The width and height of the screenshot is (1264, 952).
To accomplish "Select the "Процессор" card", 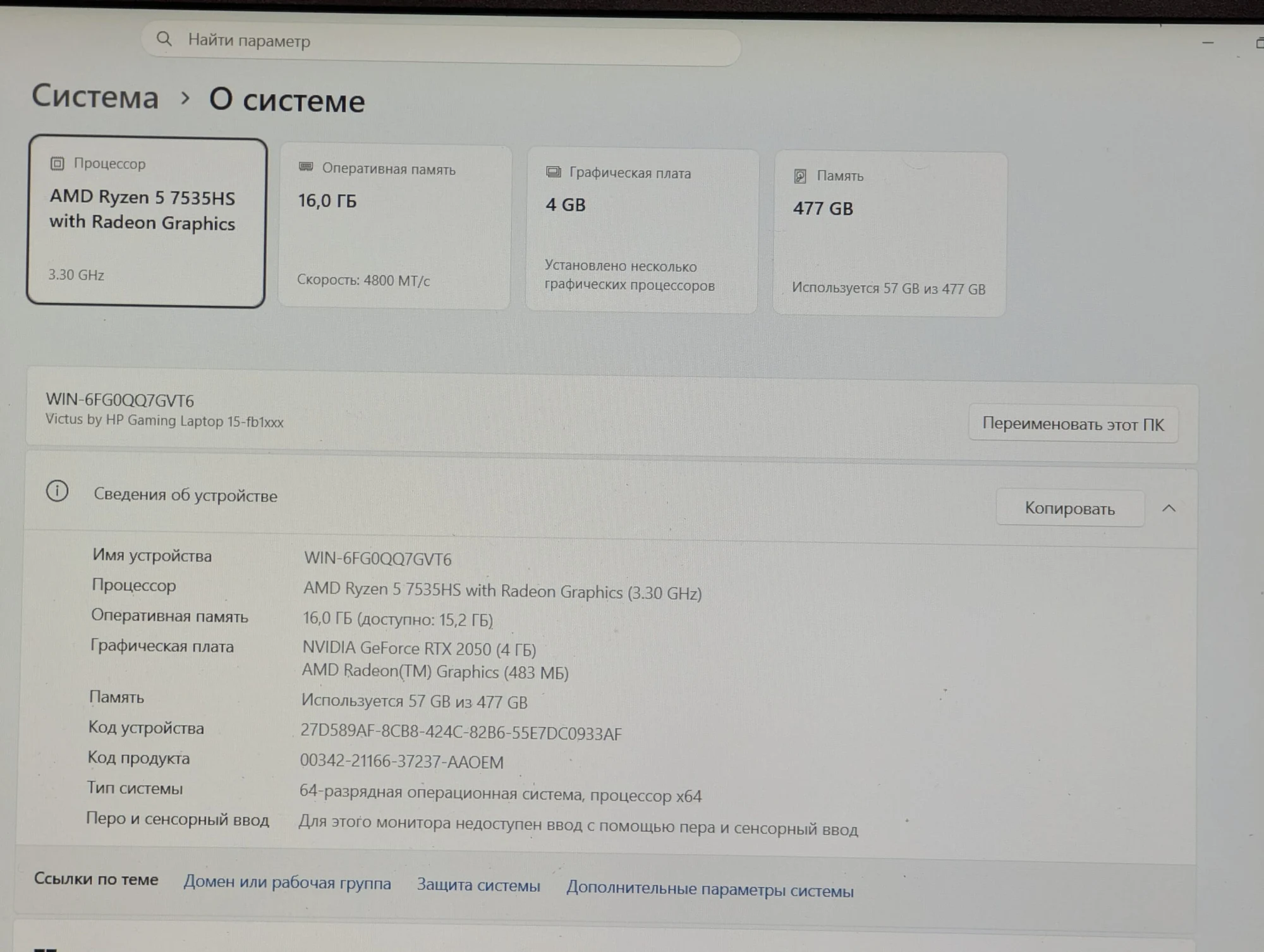I will [x=146, y=222].
